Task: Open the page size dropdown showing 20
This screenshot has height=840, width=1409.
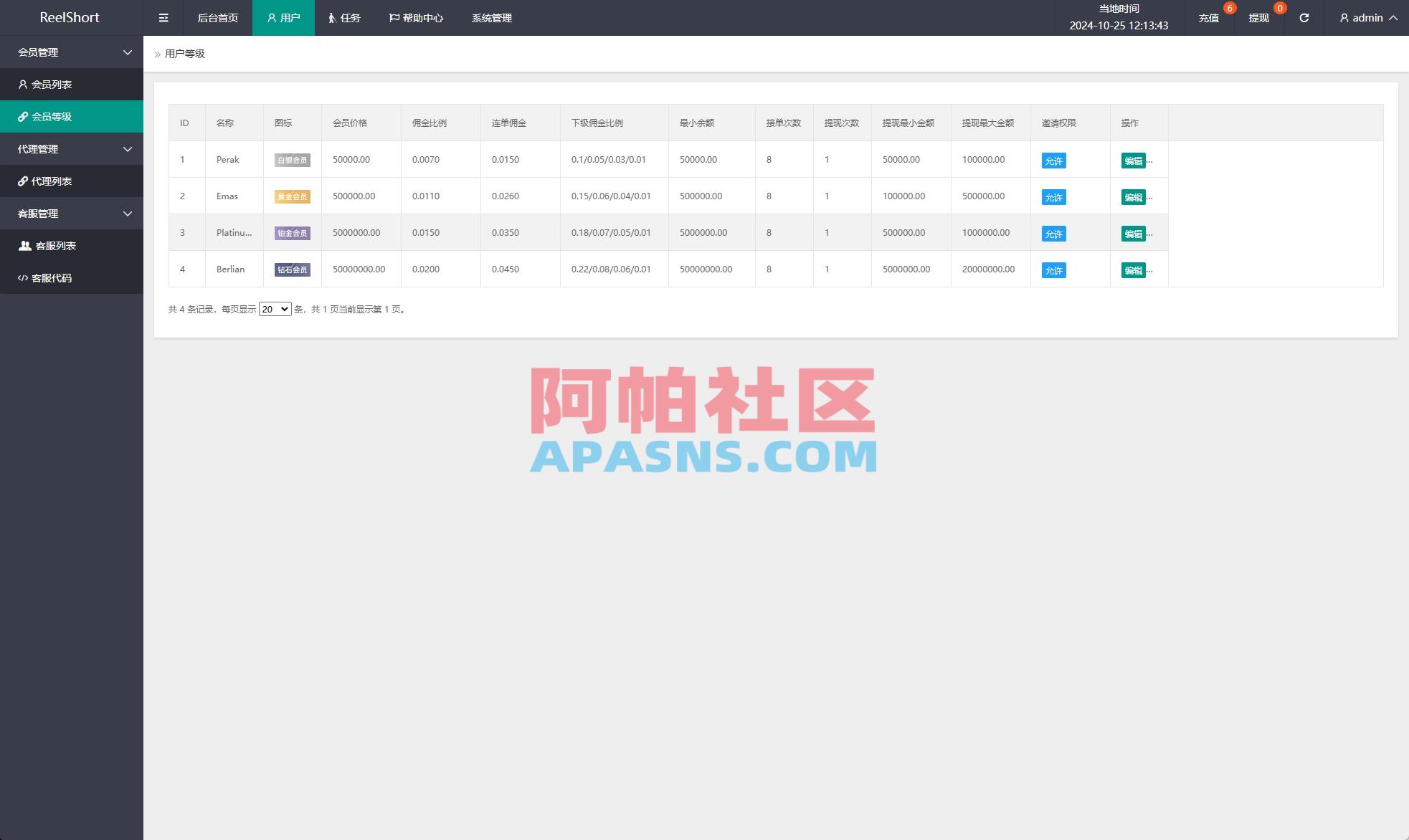Action: pos(275,309)
